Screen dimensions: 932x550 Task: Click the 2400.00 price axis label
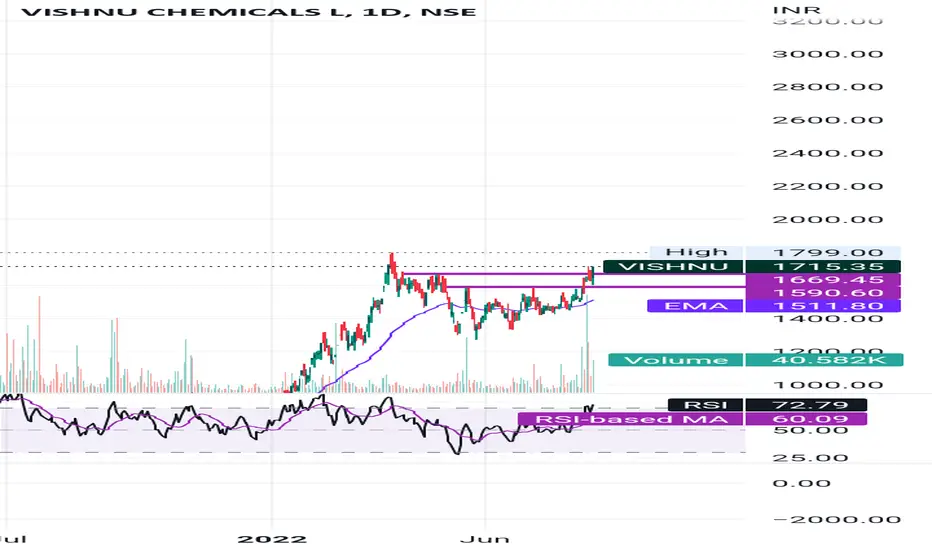point(827,153)
